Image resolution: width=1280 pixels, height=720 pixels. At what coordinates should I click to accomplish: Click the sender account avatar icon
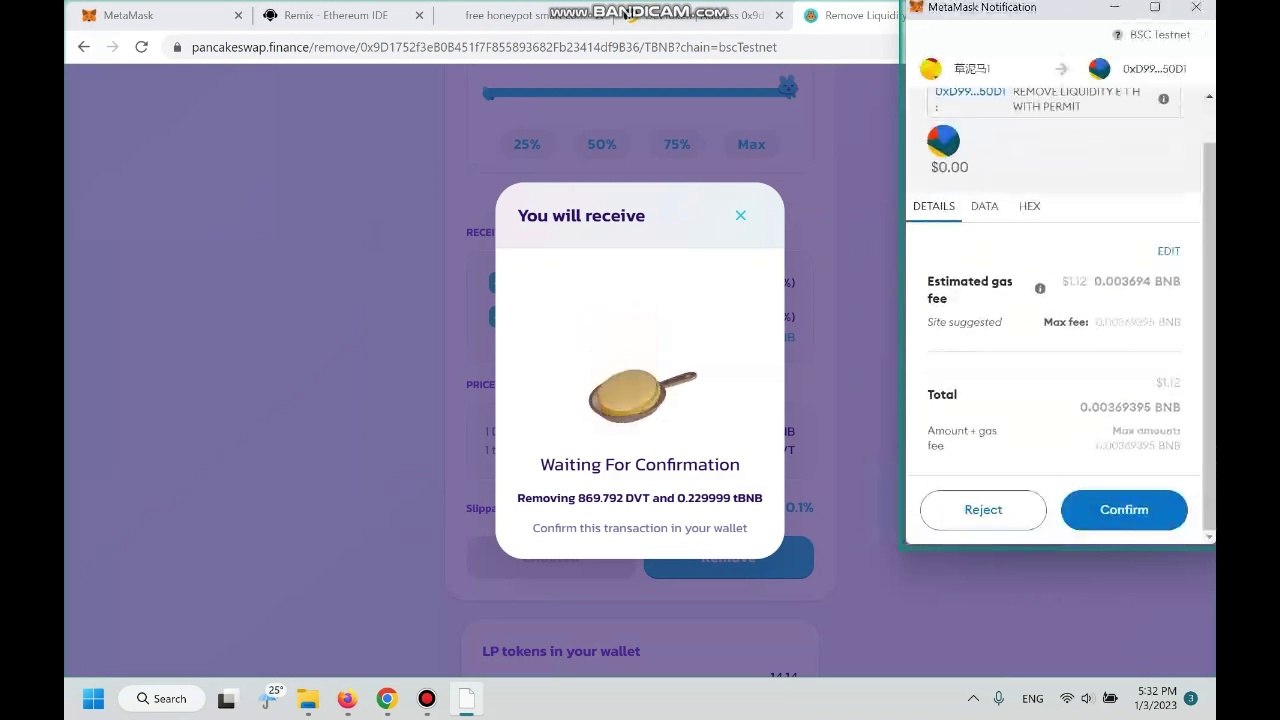[931, 69]
